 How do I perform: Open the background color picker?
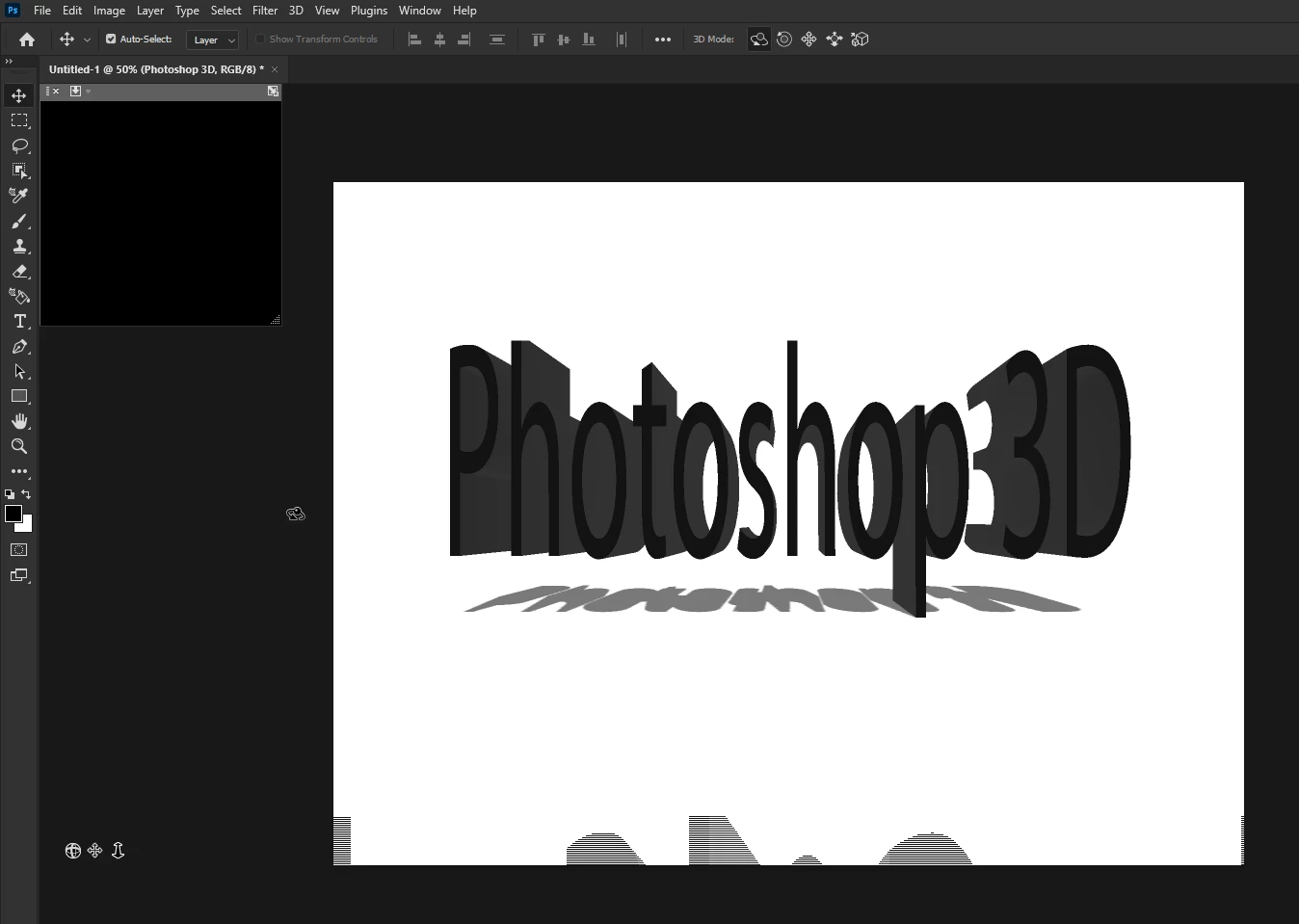[x=27, y=526]
